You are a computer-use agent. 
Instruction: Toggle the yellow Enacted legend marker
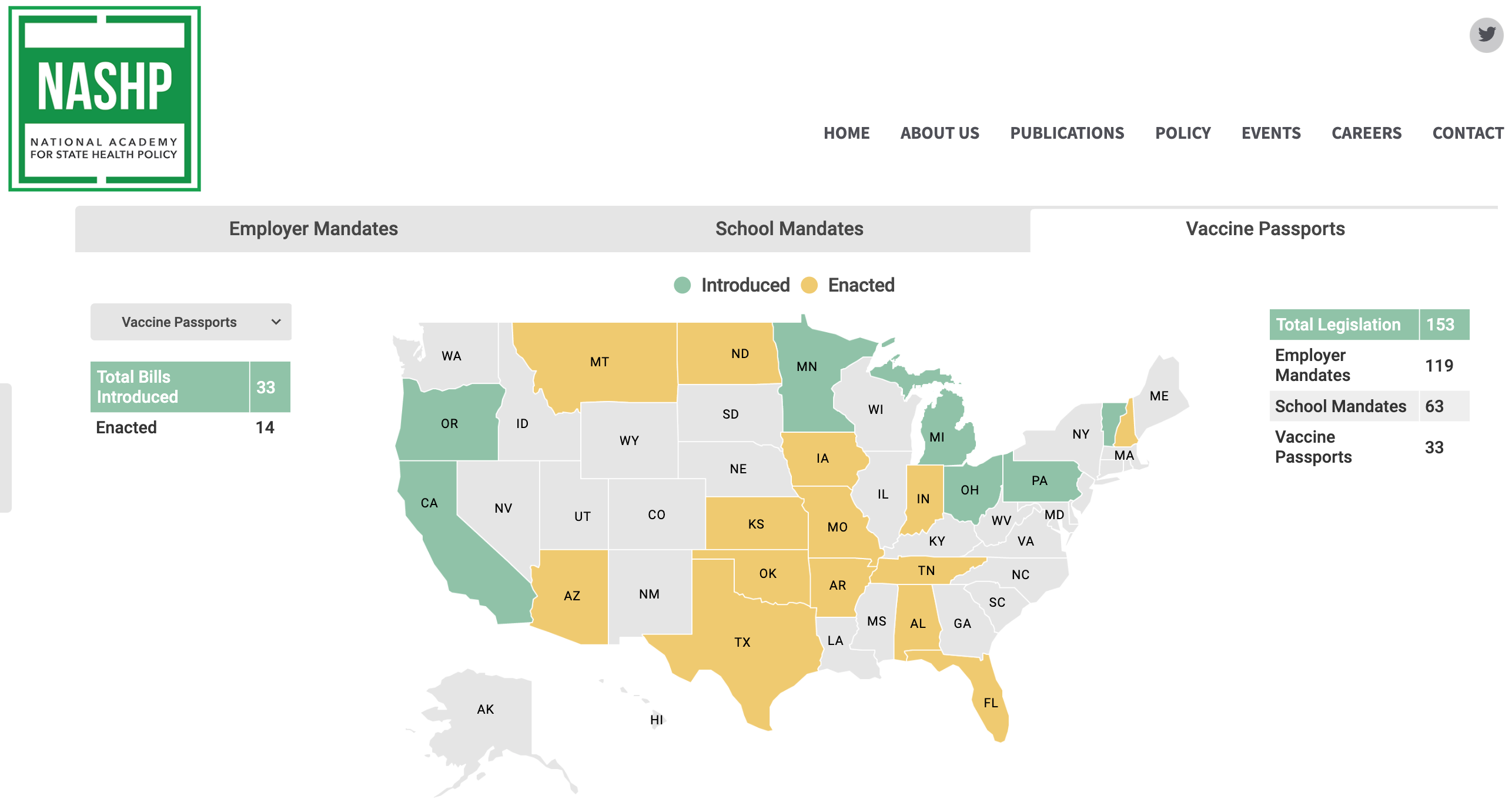coord(809,285)
